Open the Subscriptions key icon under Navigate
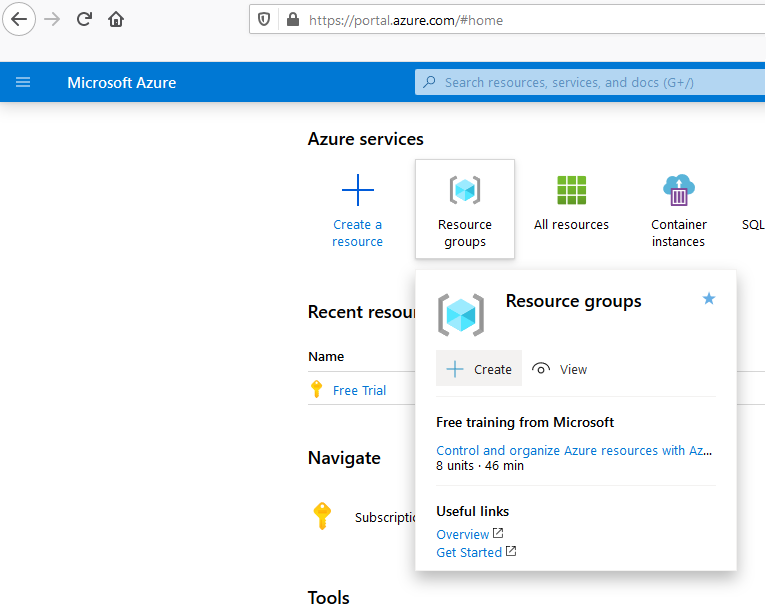The height and width of the screenshot is (613, 767). pyautogui.click(x=322, y=516)
